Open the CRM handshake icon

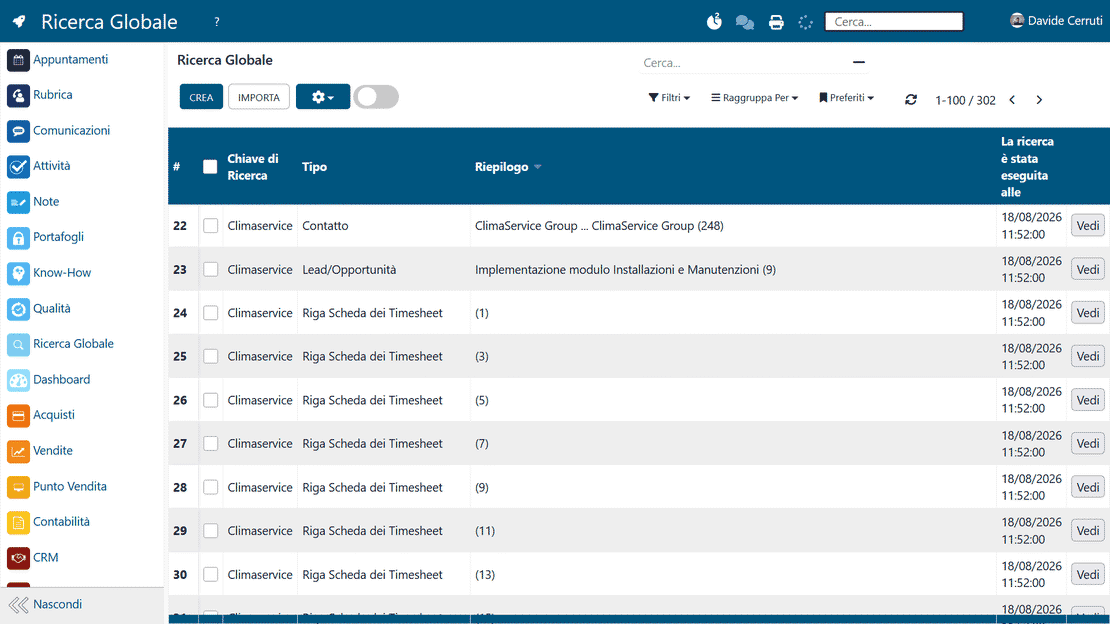pos(18,557)
